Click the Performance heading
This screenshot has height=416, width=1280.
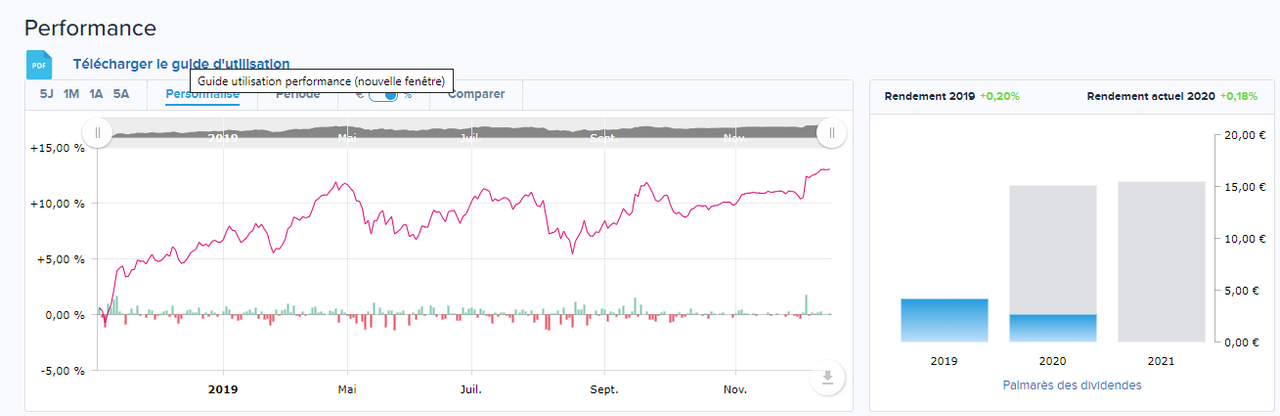pyautogui.click(x=91, y=27)
